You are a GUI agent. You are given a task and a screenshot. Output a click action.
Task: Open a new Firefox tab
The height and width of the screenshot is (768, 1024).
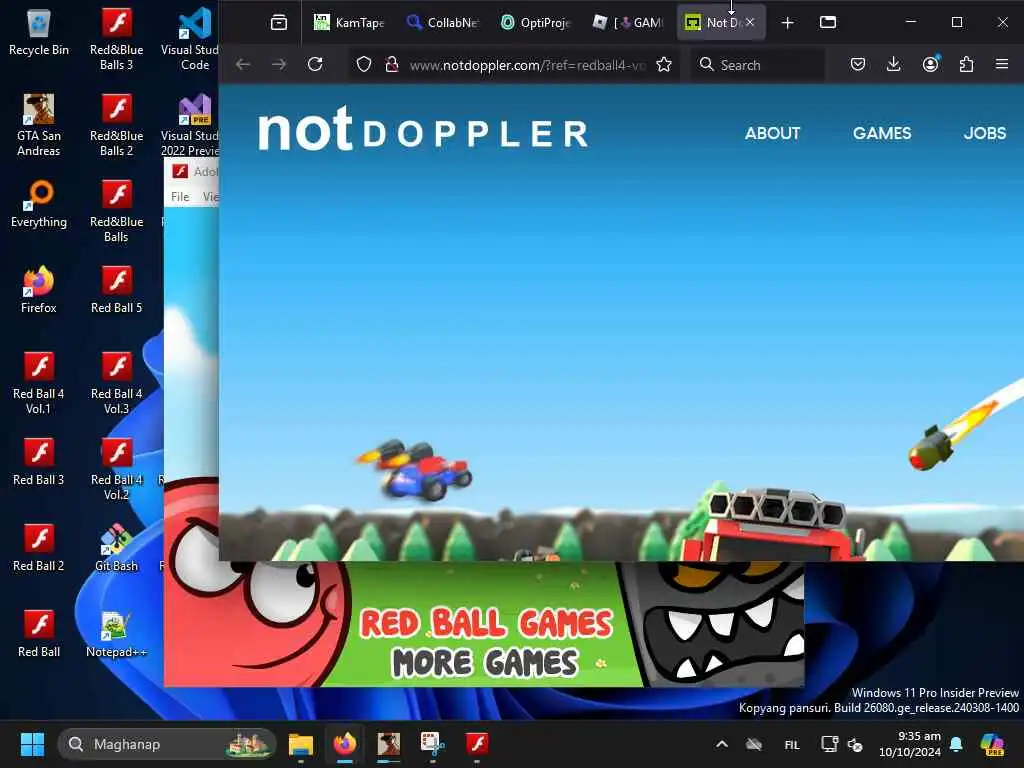coord(788,22)
